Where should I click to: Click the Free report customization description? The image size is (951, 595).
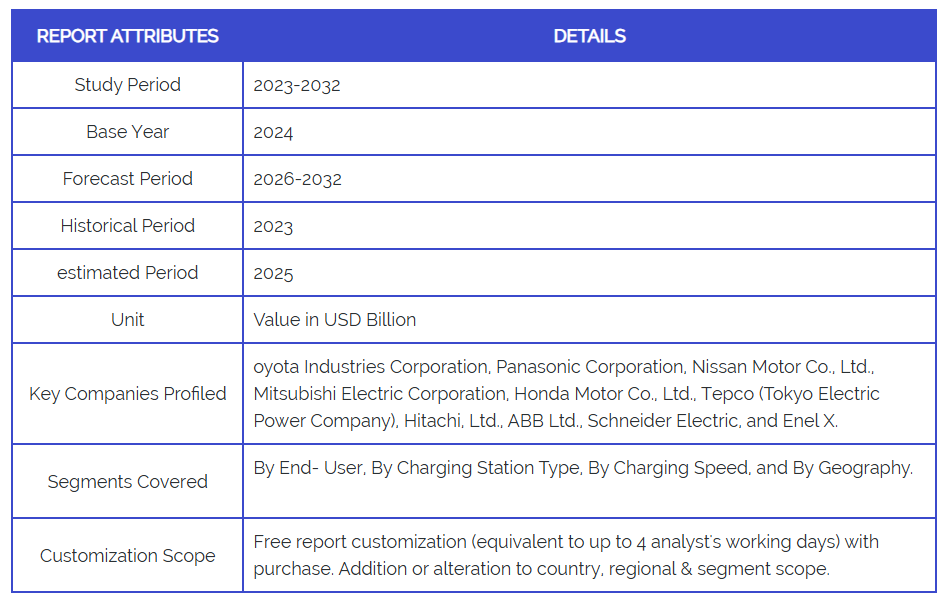(x=565, y=555)
